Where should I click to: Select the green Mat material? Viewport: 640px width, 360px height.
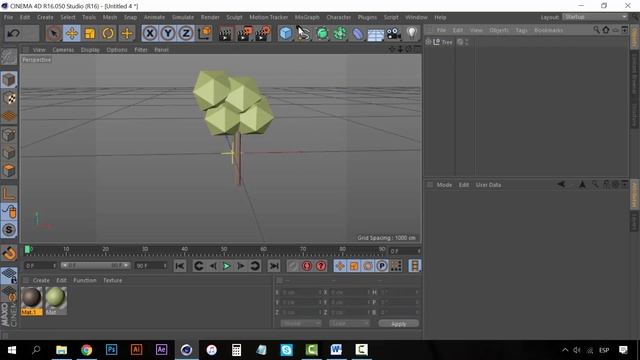pos(56,301)
